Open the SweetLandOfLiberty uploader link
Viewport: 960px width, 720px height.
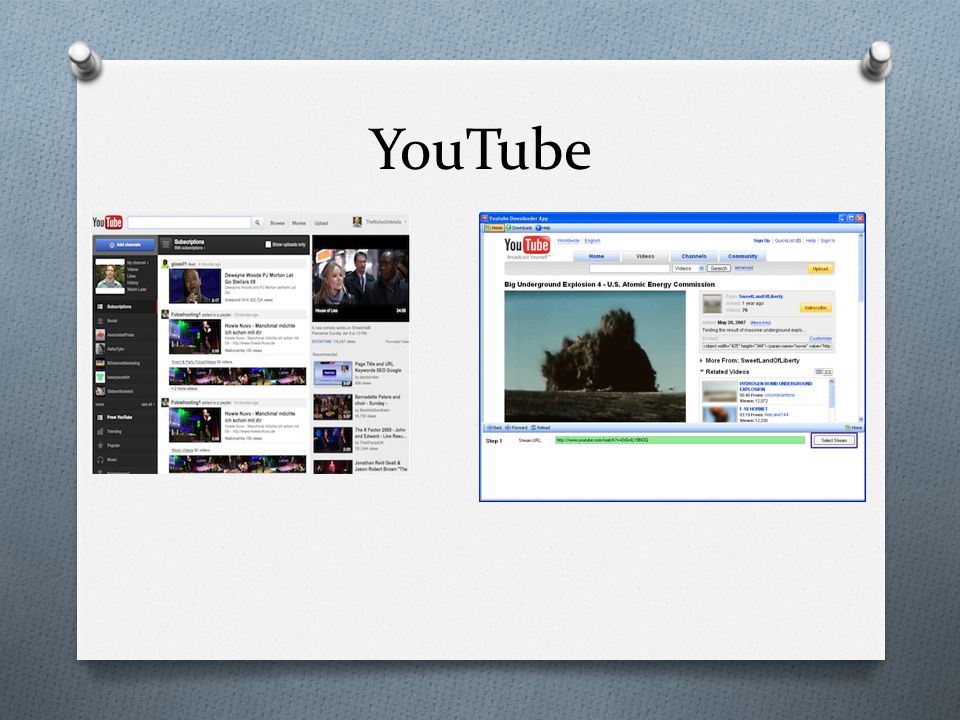coord(760,296)
